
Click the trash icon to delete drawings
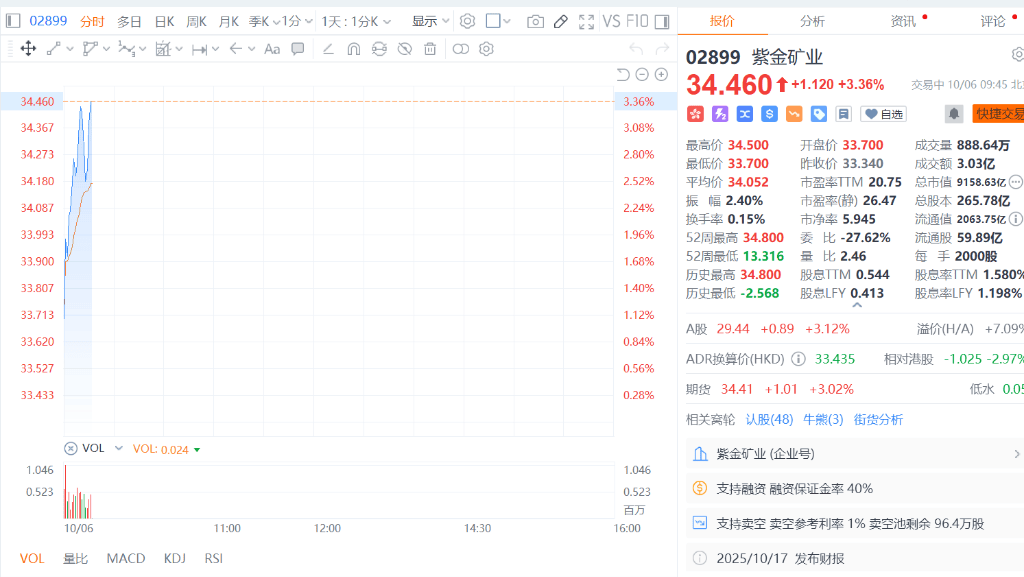[430, 48]
